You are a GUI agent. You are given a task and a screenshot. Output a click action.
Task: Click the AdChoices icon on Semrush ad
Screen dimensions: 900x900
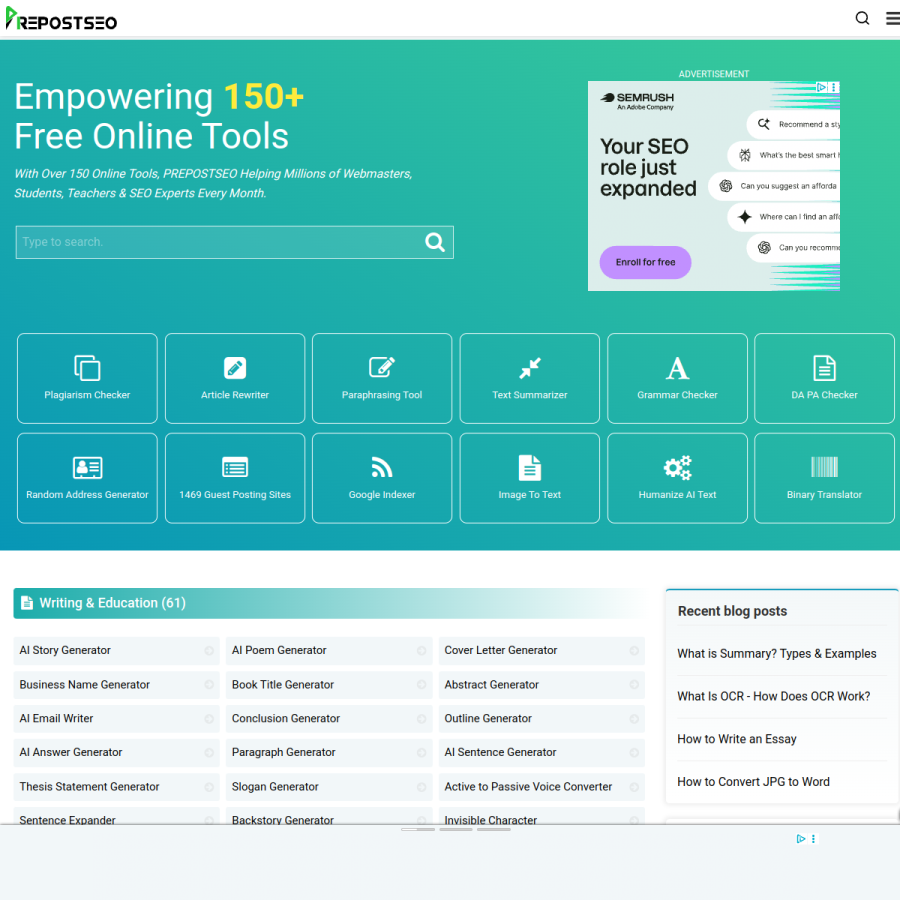coord(821,87)
